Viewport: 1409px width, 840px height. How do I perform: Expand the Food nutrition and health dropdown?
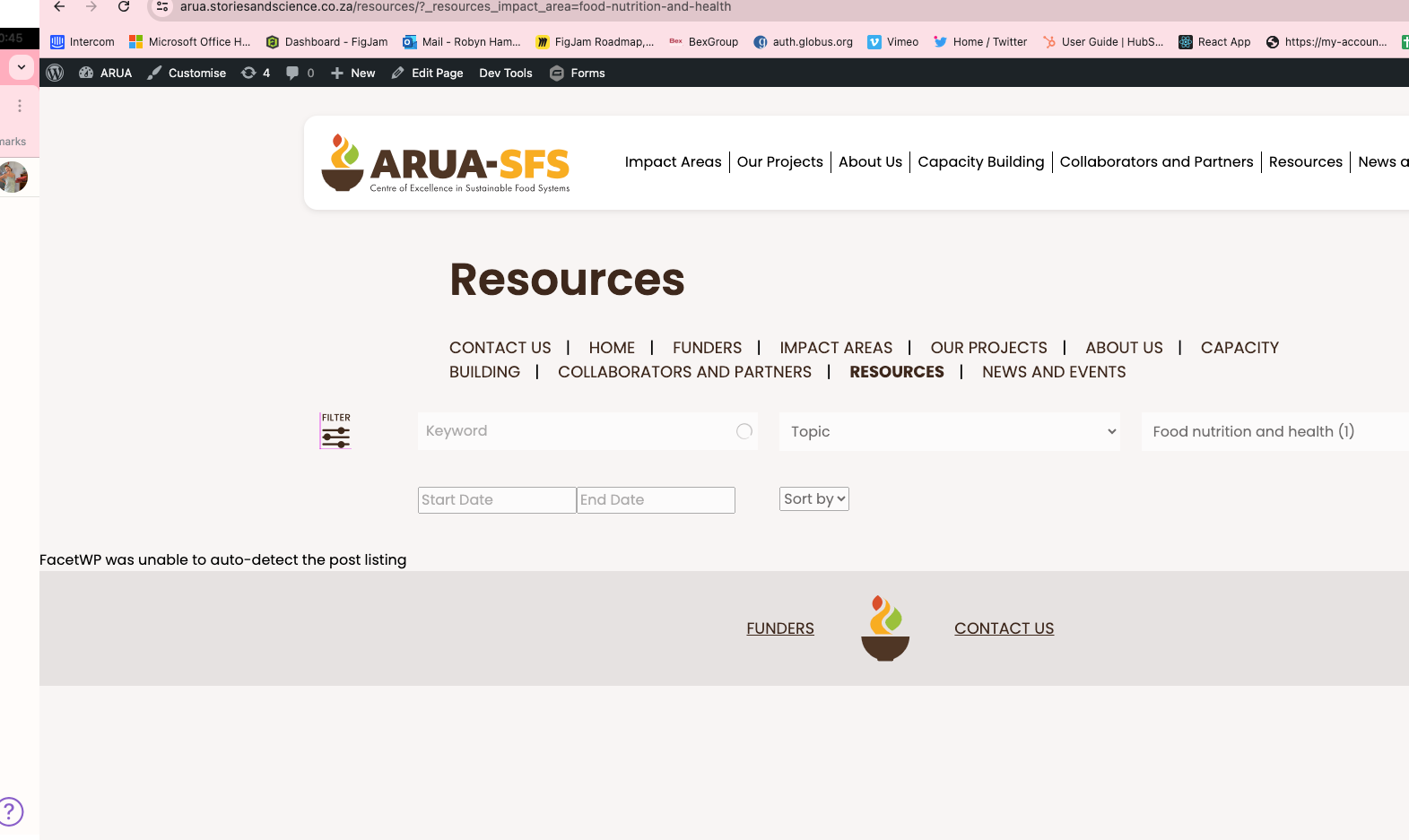pyautogui.click(x=1274, y=431)
